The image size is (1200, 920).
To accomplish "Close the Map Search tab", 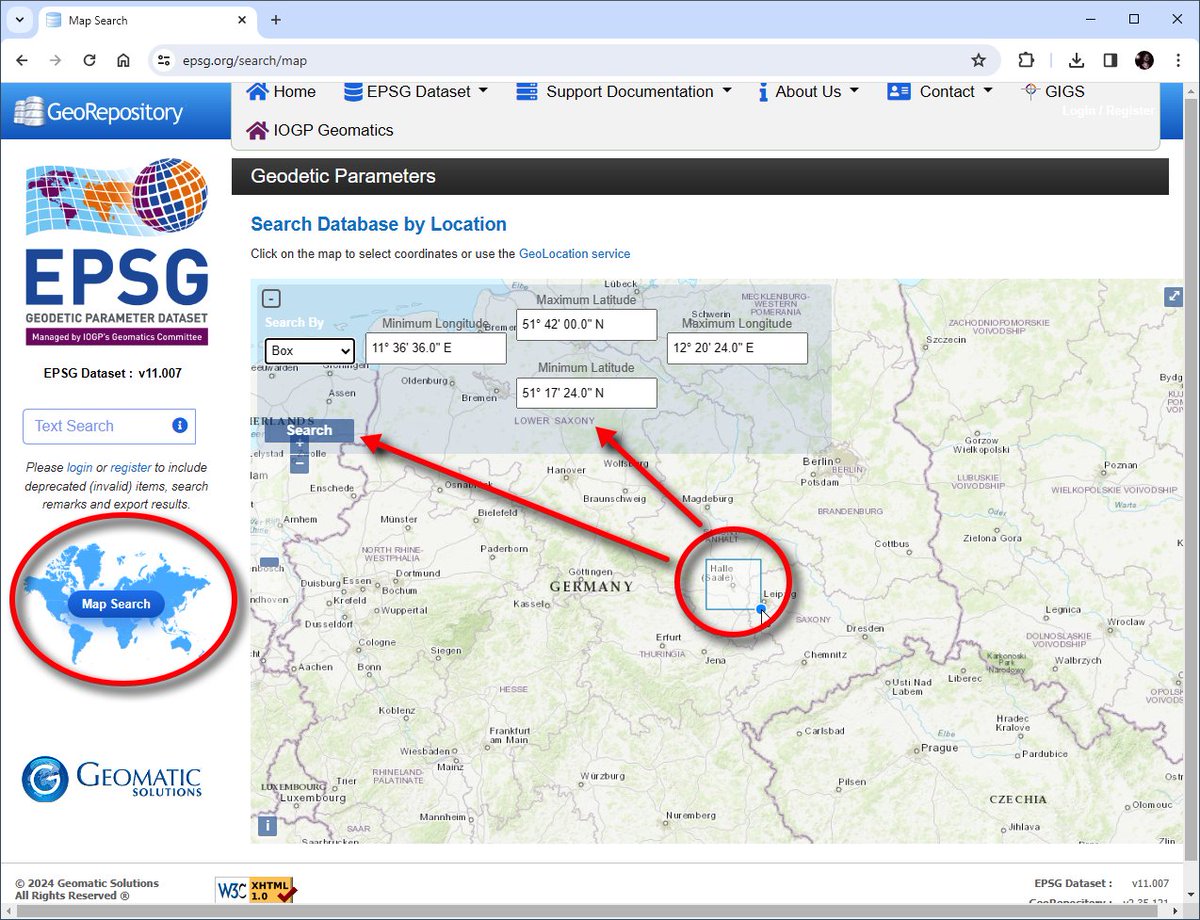I will (241, 20).
